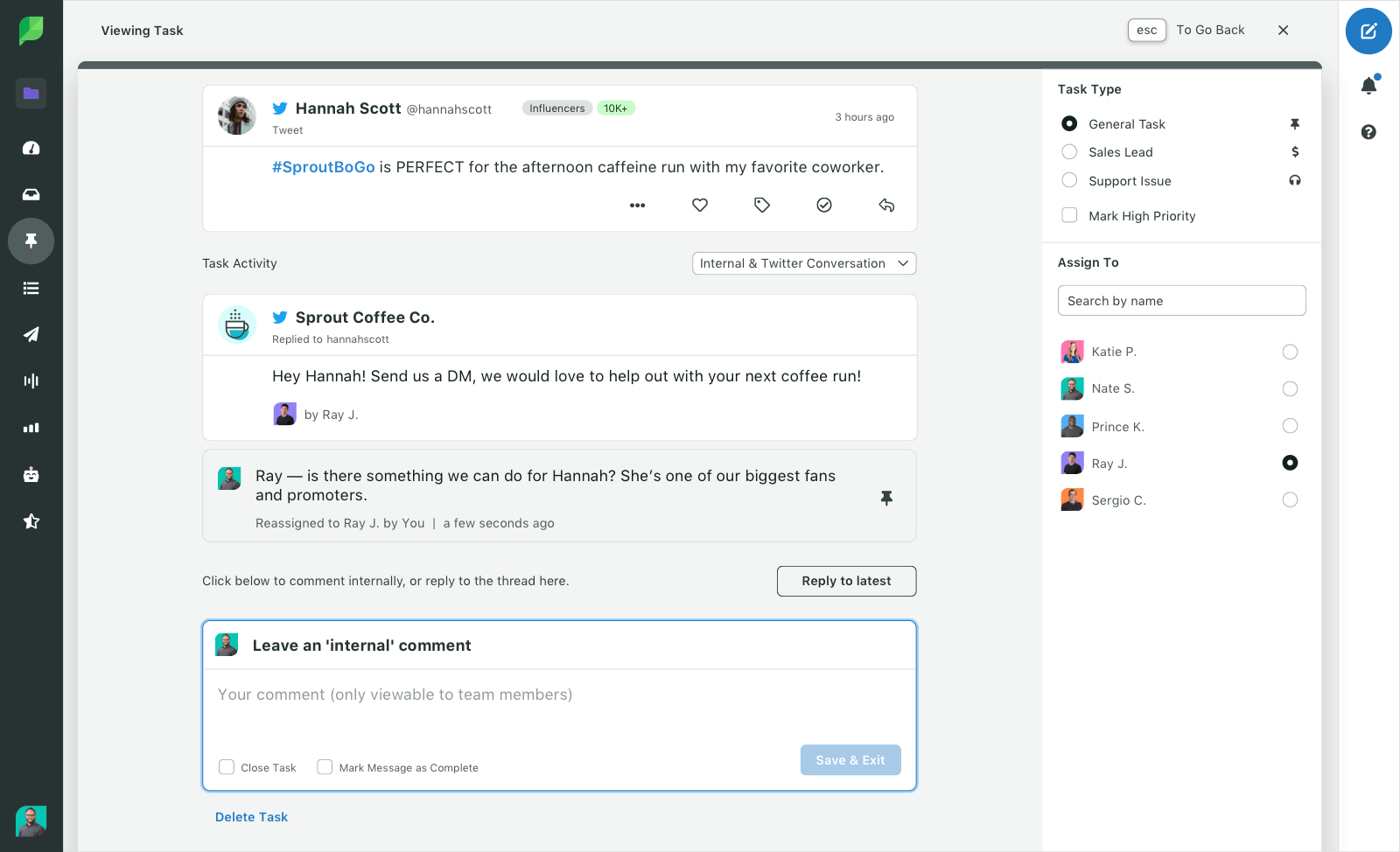Screen dimensions: 1400x852
Task: Tag the tweet using the tag icon
Action: (761, 205)
